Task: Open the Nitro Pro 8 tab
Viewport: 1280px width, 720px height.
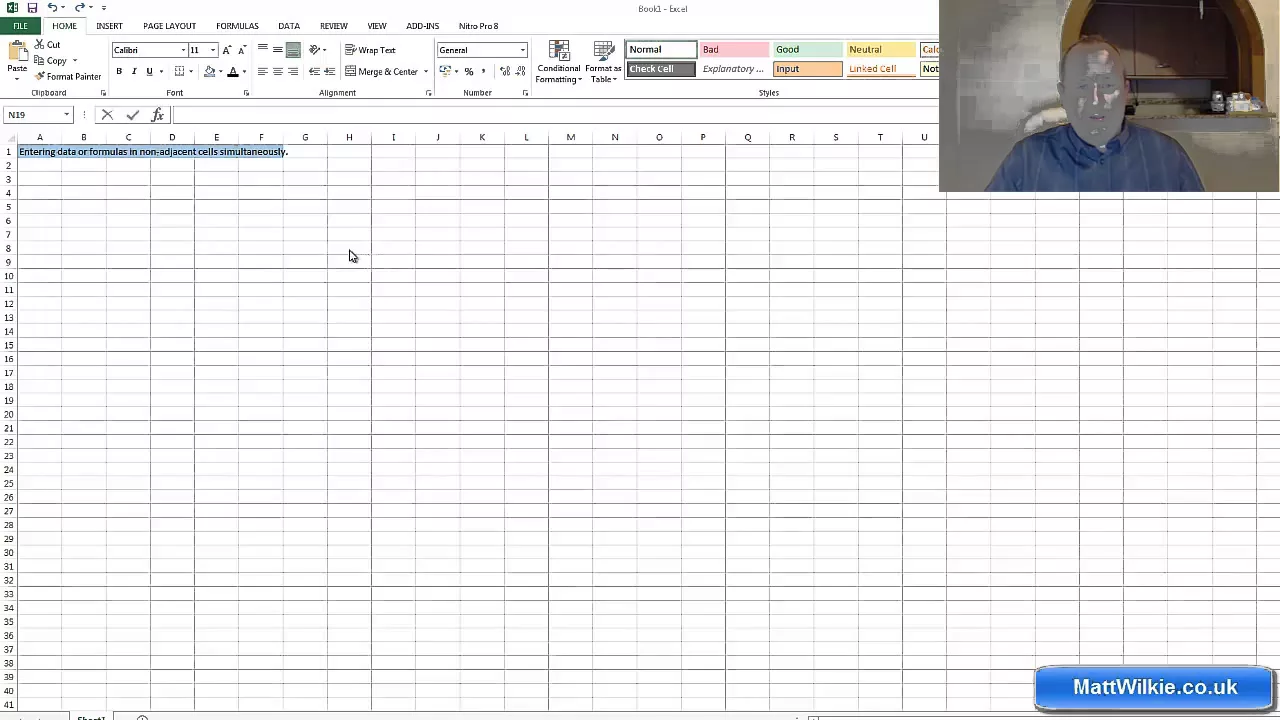Action: [478, 26]
